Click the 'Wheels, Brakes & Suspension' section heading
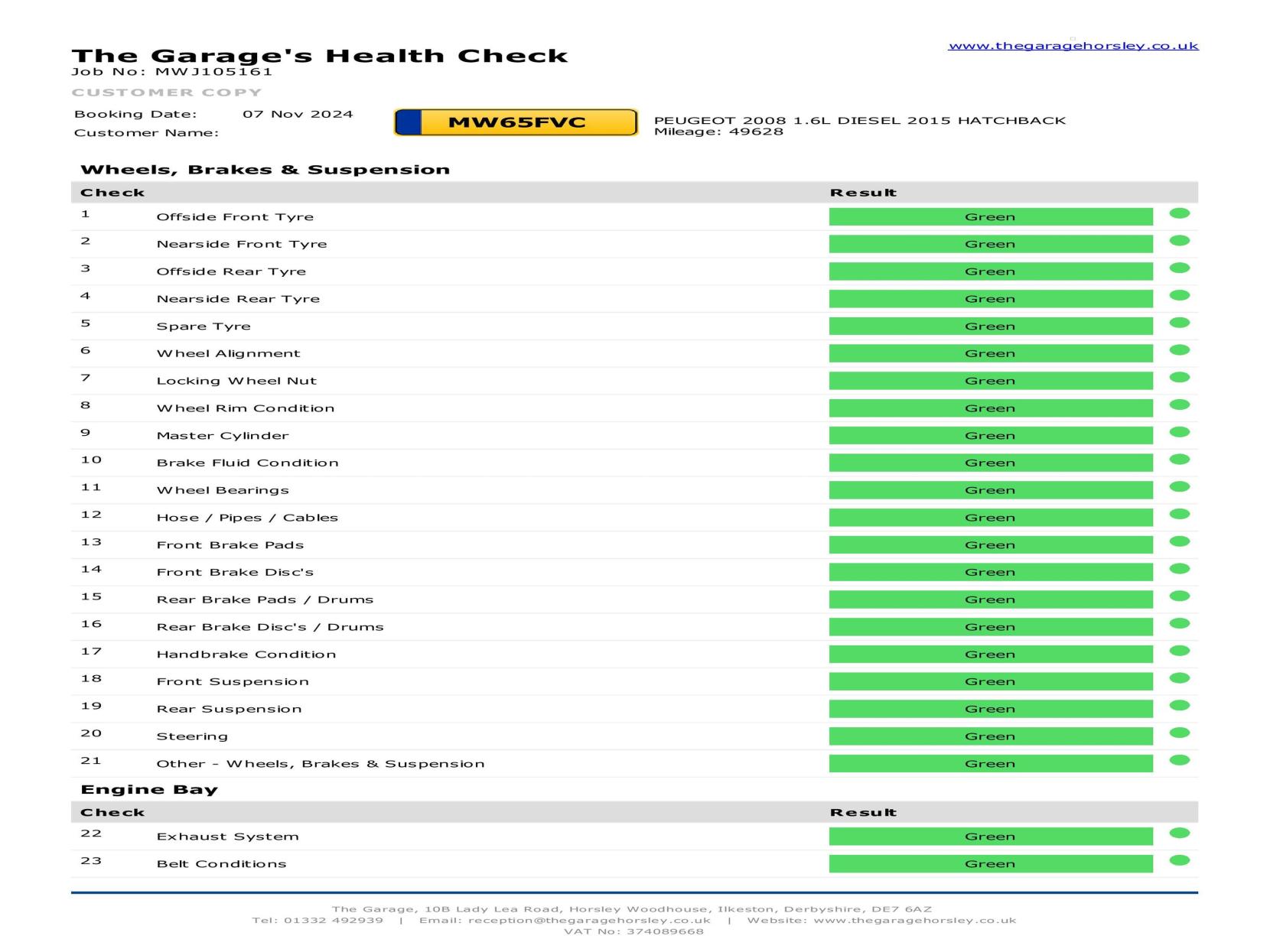Image resolution: width=1270 pixels, height=952 pixels. click(x=265, y=170)
